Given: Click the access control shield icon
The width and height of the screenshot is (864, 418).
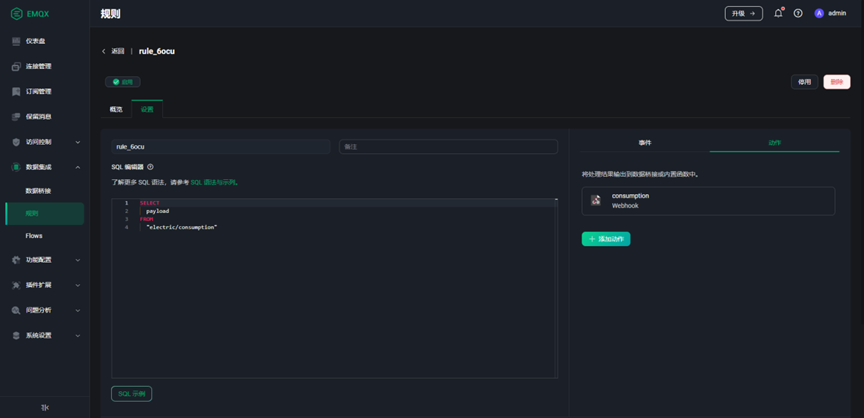Looking at the screenshot, I should tap(17, 142).
